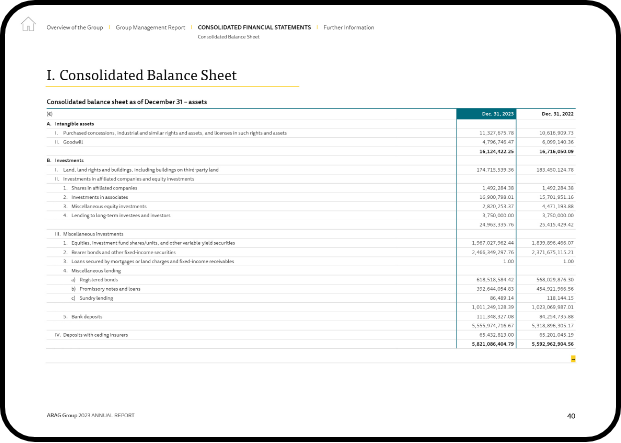
Task: Click the 'Dec. 31, 2022' column header
Action: pyautogui.click(x=557, y=114)
